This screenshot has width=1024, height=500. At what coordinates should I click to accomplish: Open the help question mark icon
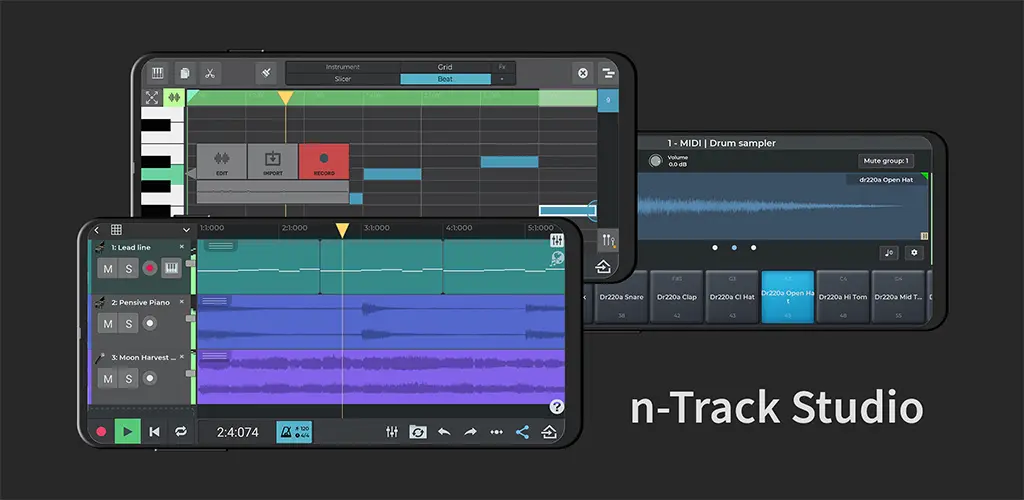click(x=556, y=407)
